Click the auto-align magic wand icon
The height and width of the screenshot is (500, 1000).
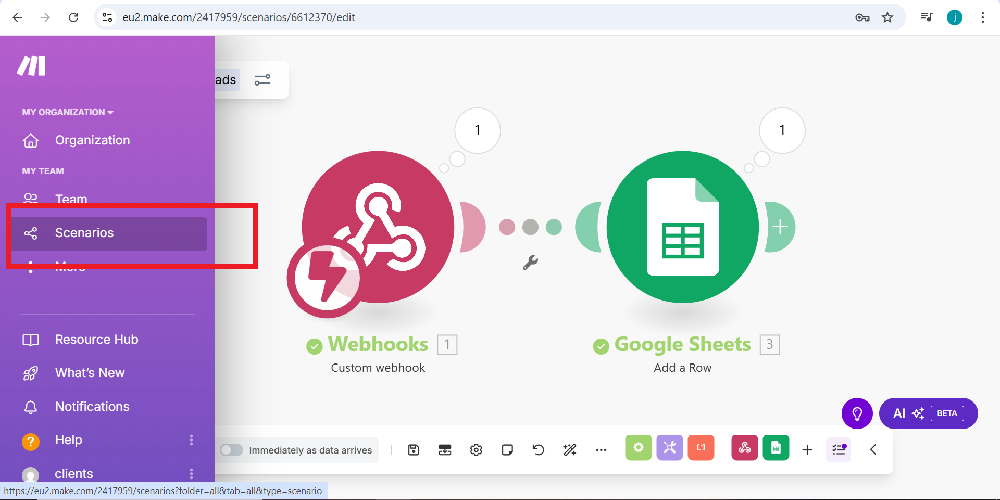pyautogui.click(x=570, y=450)
